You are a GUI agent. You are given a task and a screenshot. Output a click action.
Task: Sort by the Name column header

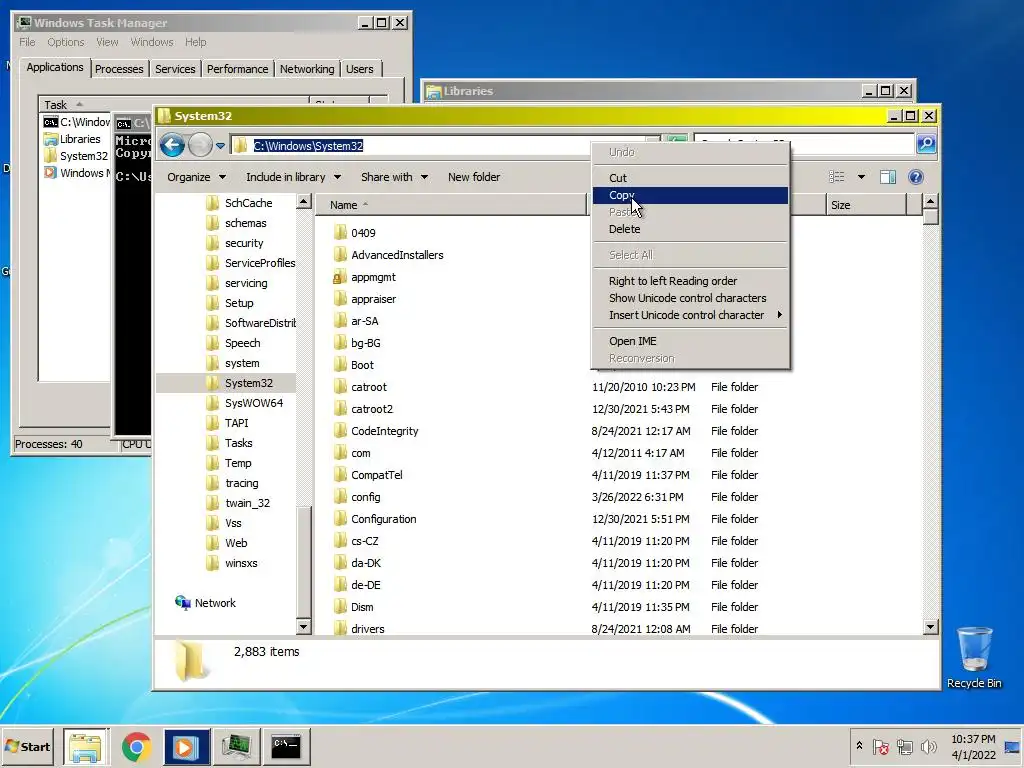451,205
